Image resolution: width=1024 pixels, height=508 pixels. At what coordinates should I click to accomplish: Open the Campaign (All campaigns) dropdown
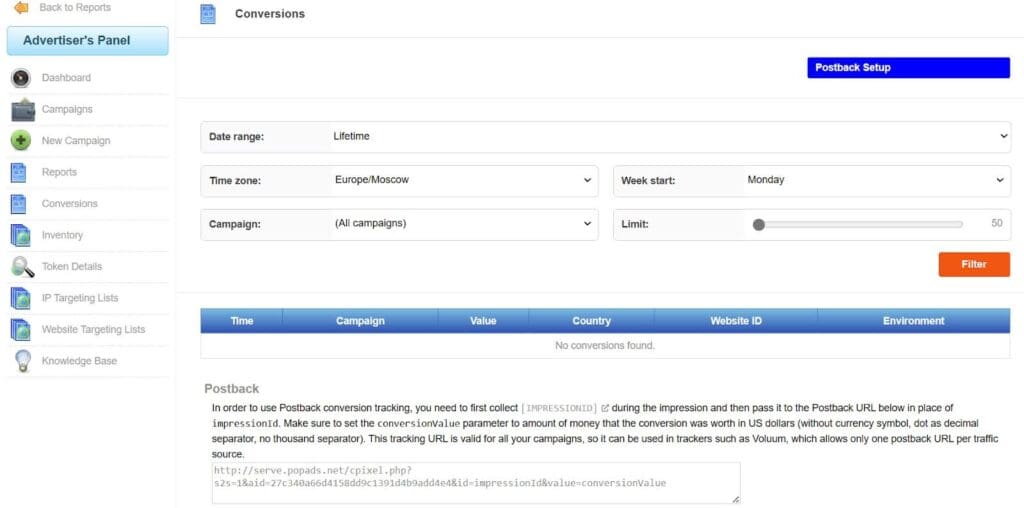[463, 224]
